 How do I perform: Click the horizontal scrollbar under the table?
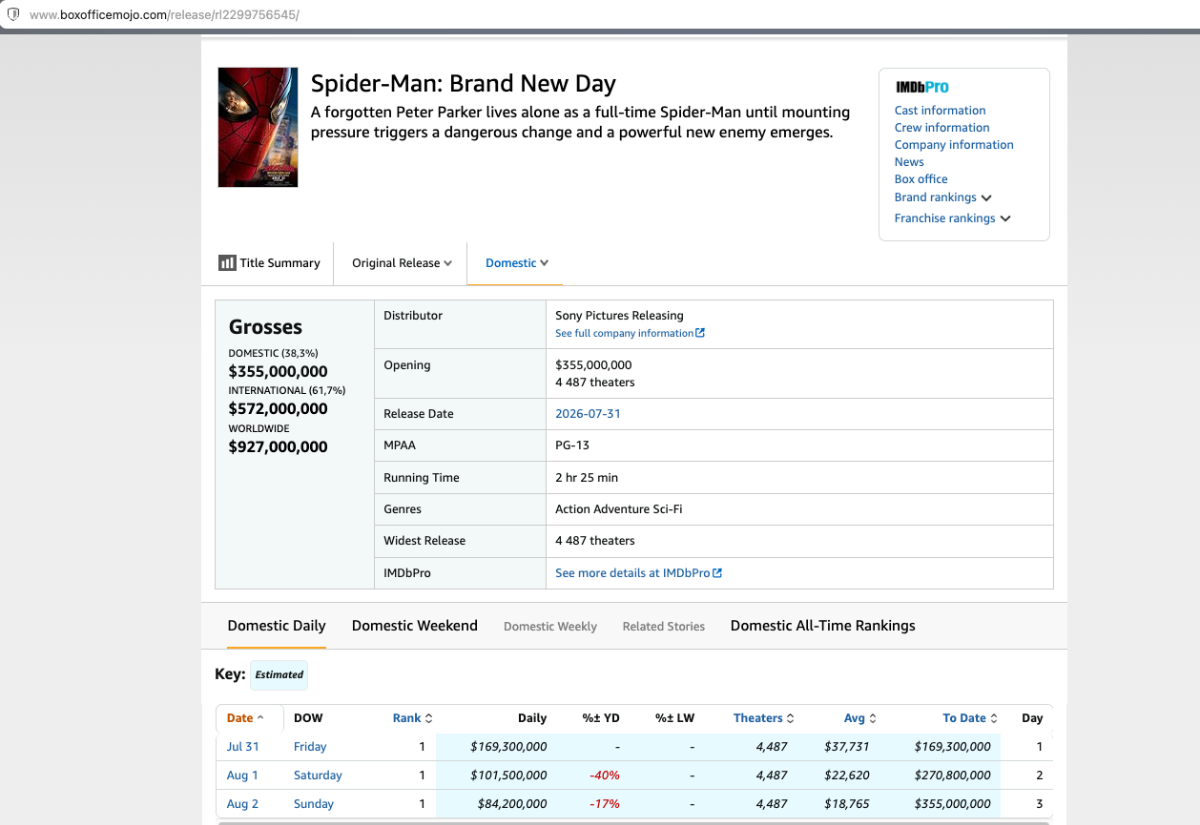pos(634,822)
